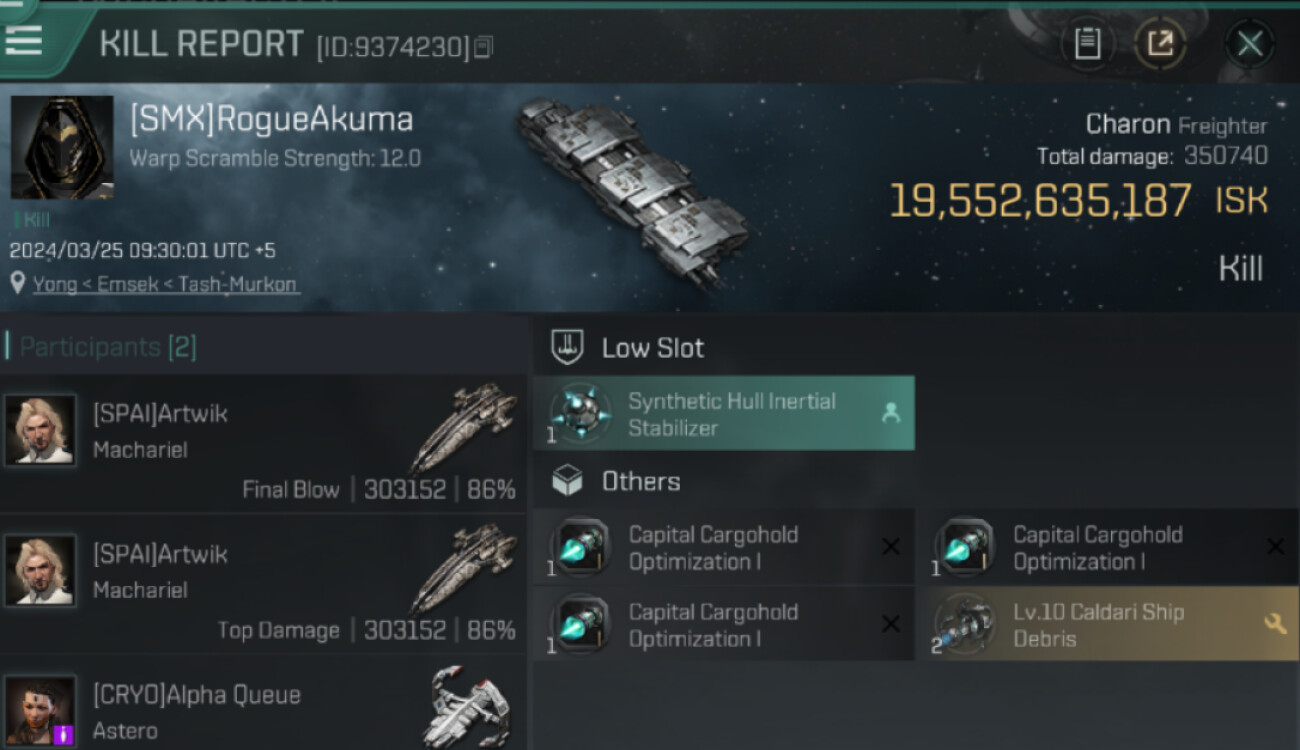This screenshot has height=750, width=1300.
Task: Copy the kill report ID
Action: tap(484, 47)
